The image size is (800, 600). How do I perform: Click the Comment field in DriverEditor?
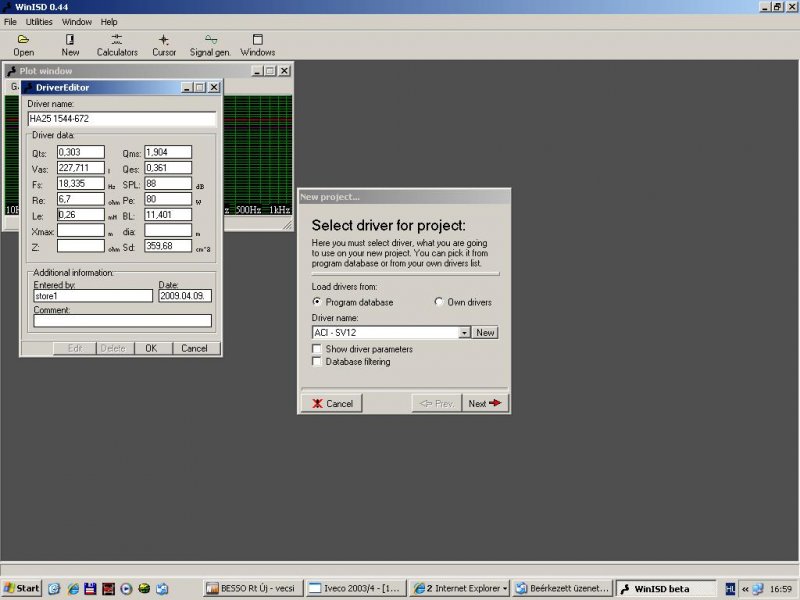(122, 320)
